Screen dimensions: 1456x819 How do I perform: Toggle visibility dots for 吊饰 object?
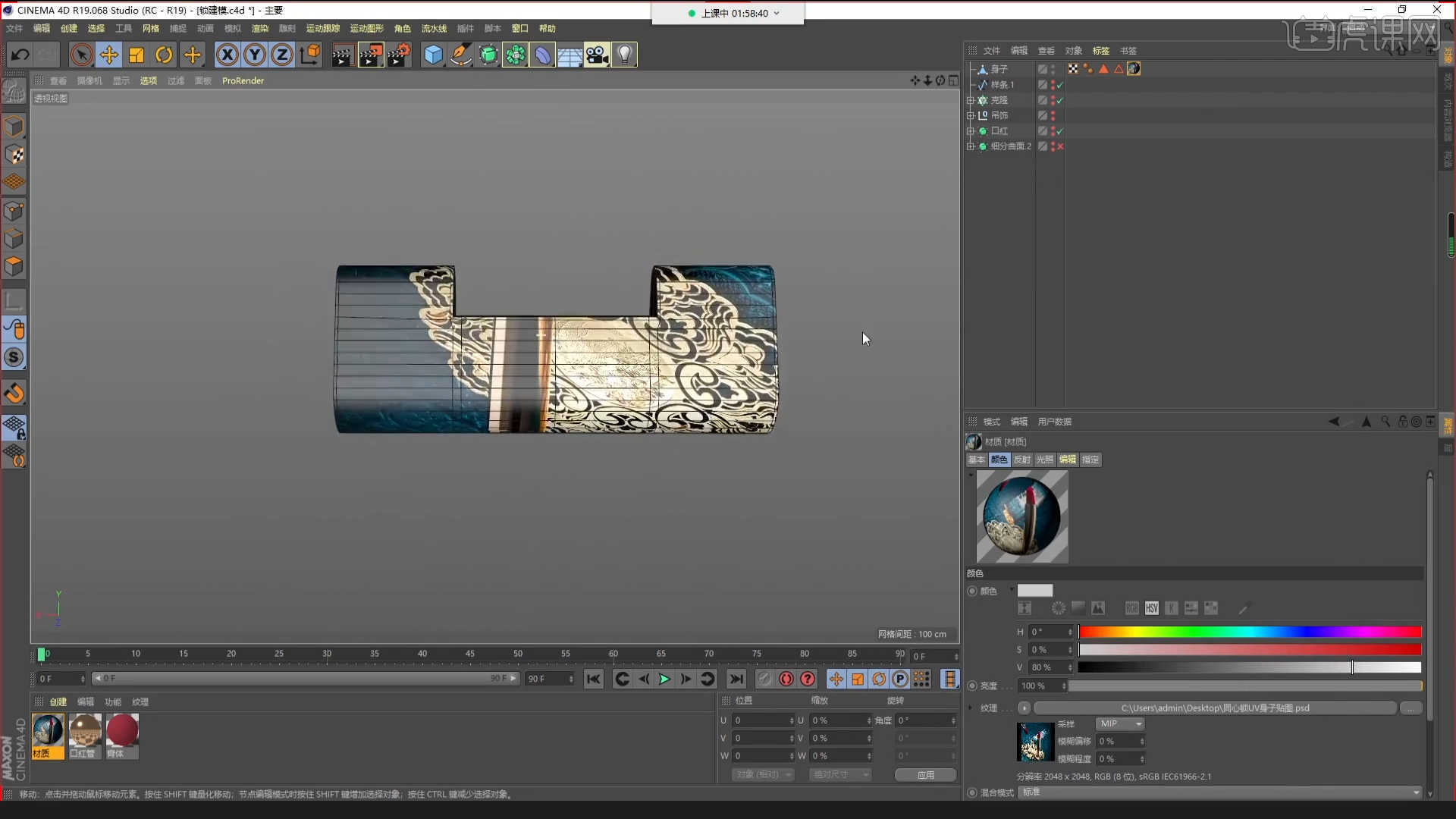[x=1053, y=115]
